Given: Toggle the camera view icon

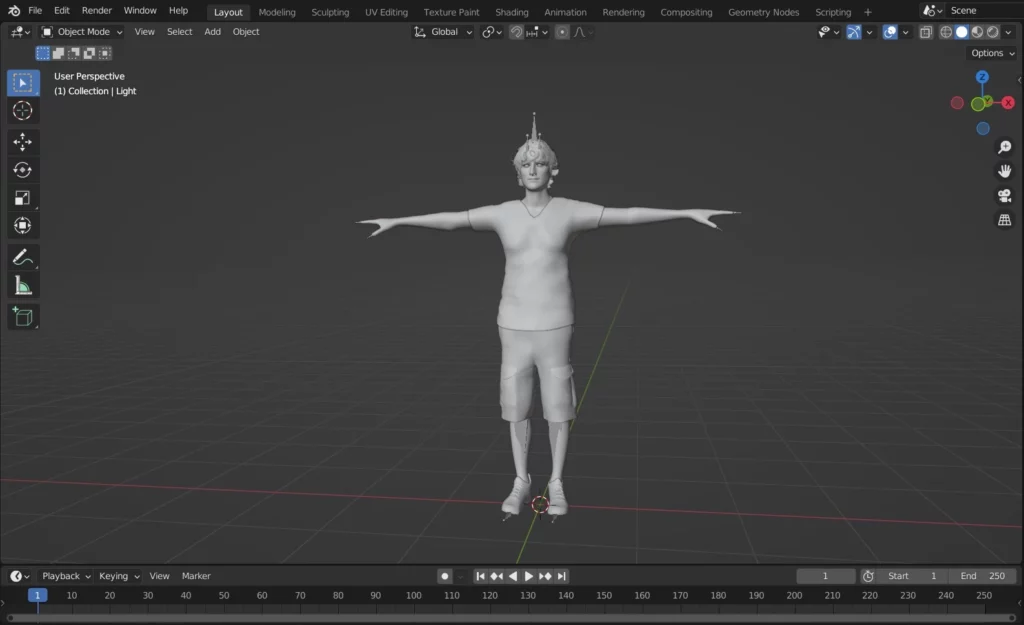Looking at the screenshot, I should click(1004, 195).
